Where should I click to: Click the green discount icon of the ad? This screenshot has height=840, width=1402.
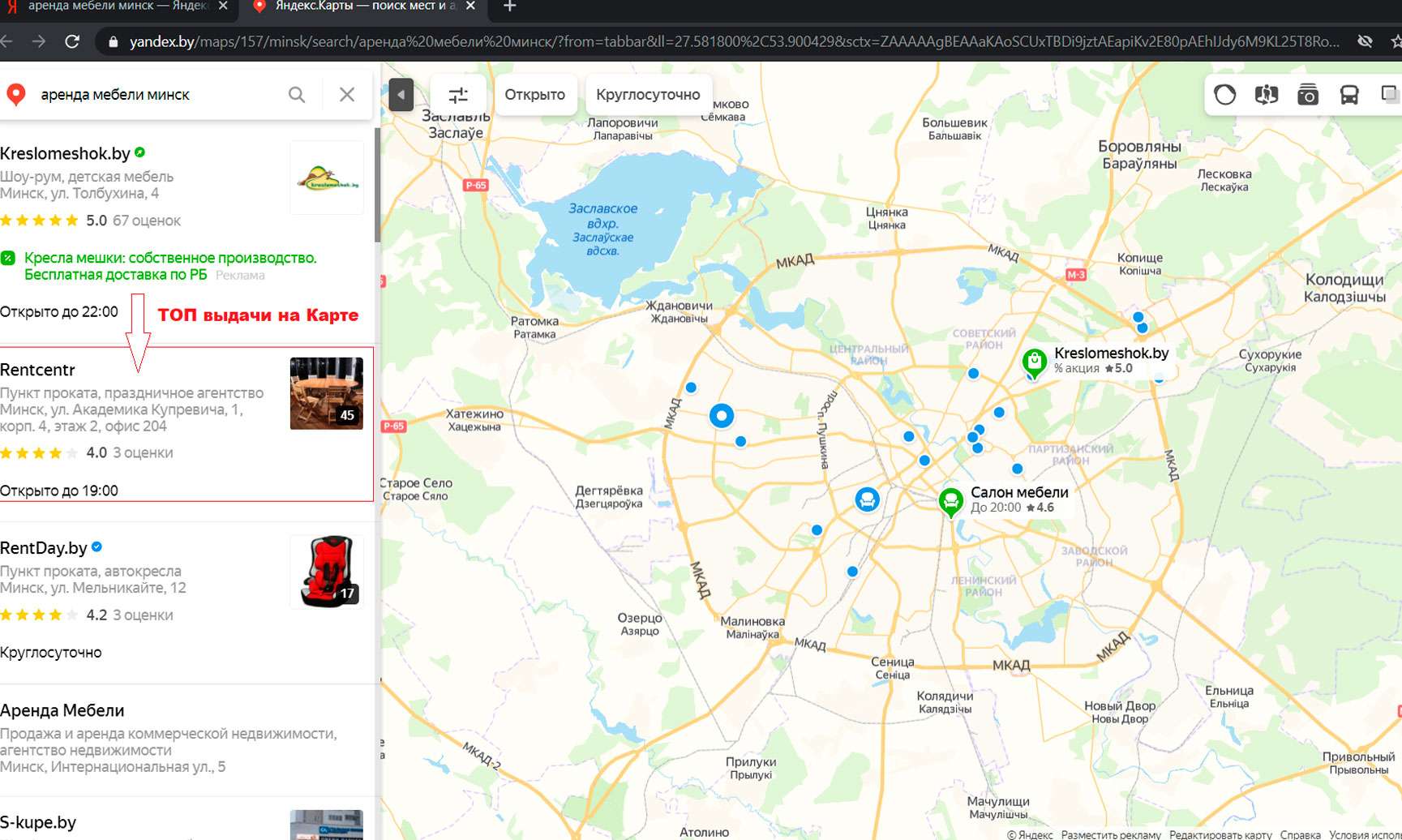click(8, 258)
